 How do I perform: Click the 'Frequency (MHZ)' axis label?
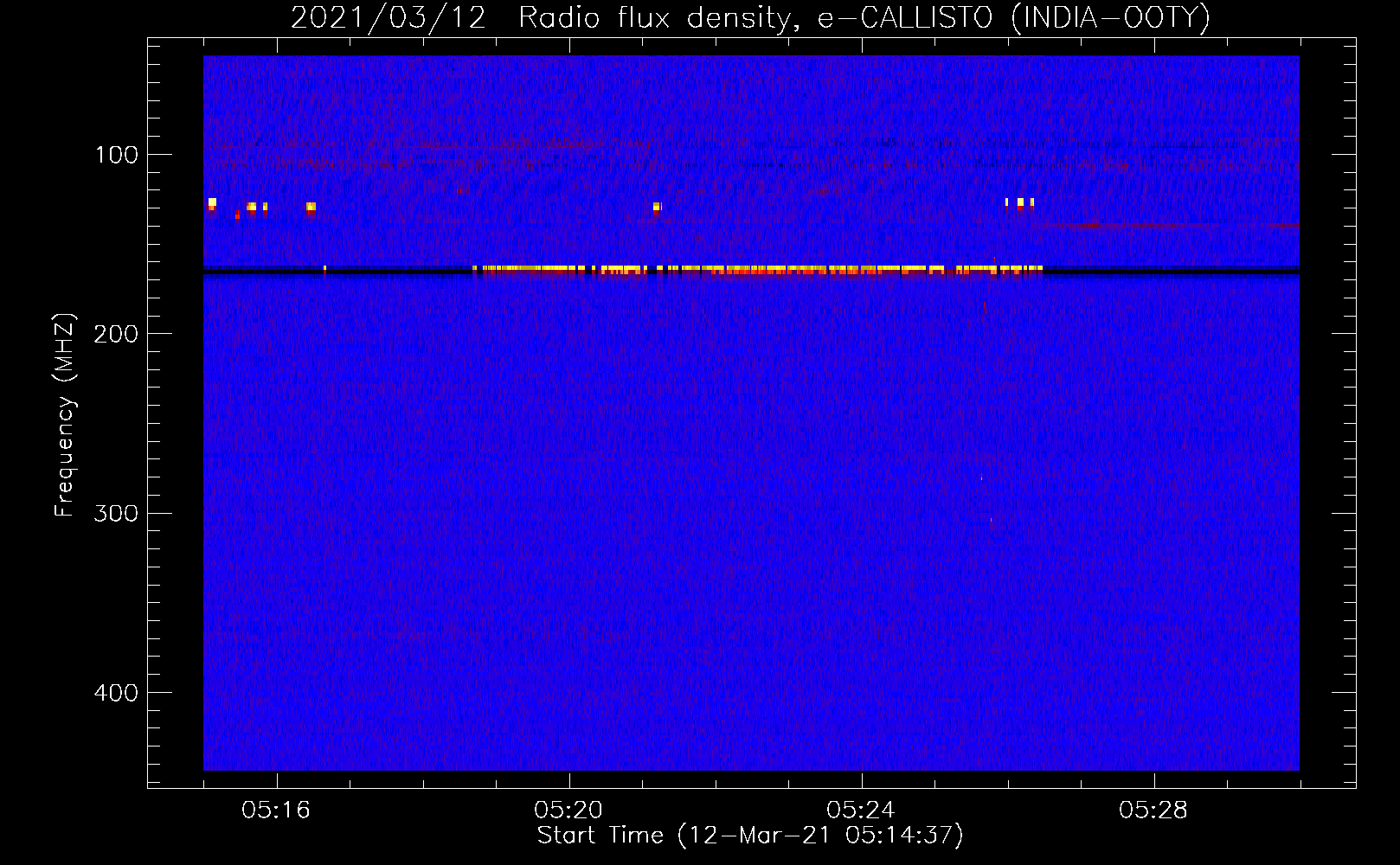coord(65,415)
